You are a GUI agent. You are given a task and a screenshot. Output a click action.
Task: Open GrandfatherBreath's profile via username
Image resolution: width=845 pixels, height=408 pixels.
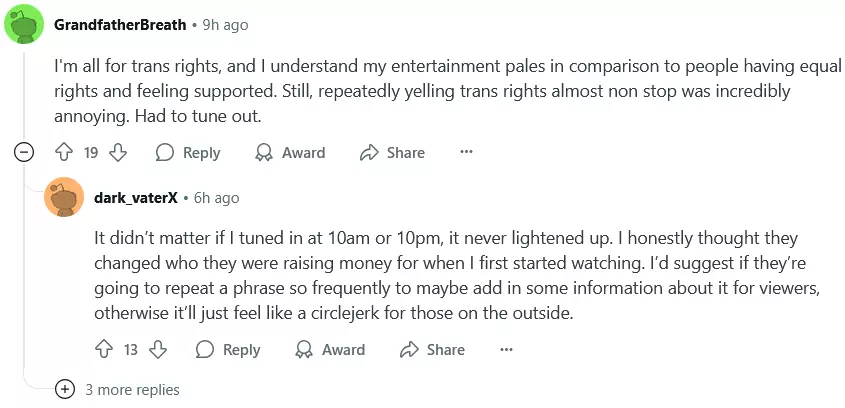[120, 25]
